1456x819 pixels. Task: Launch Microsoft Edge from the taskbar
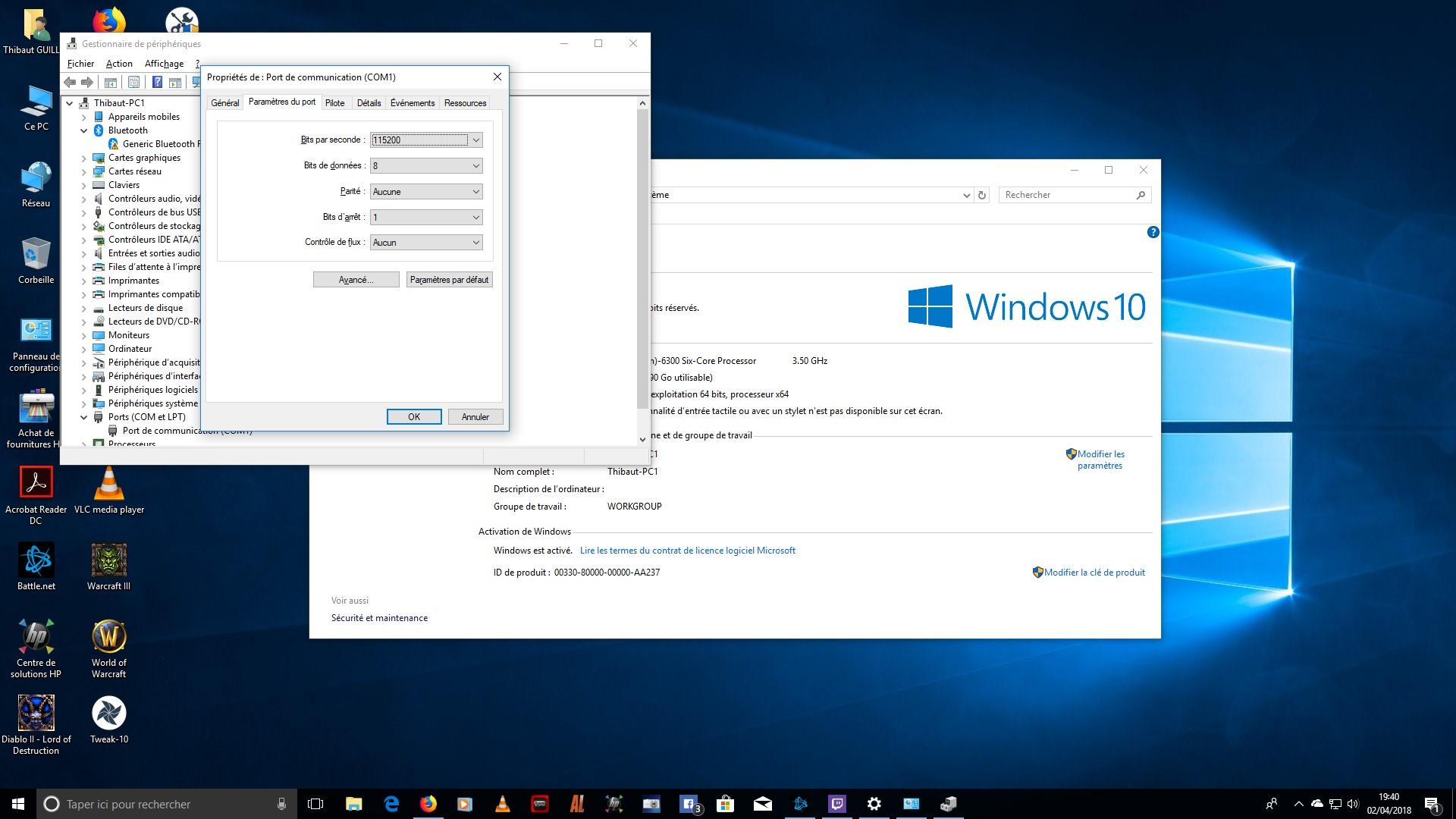391,804
